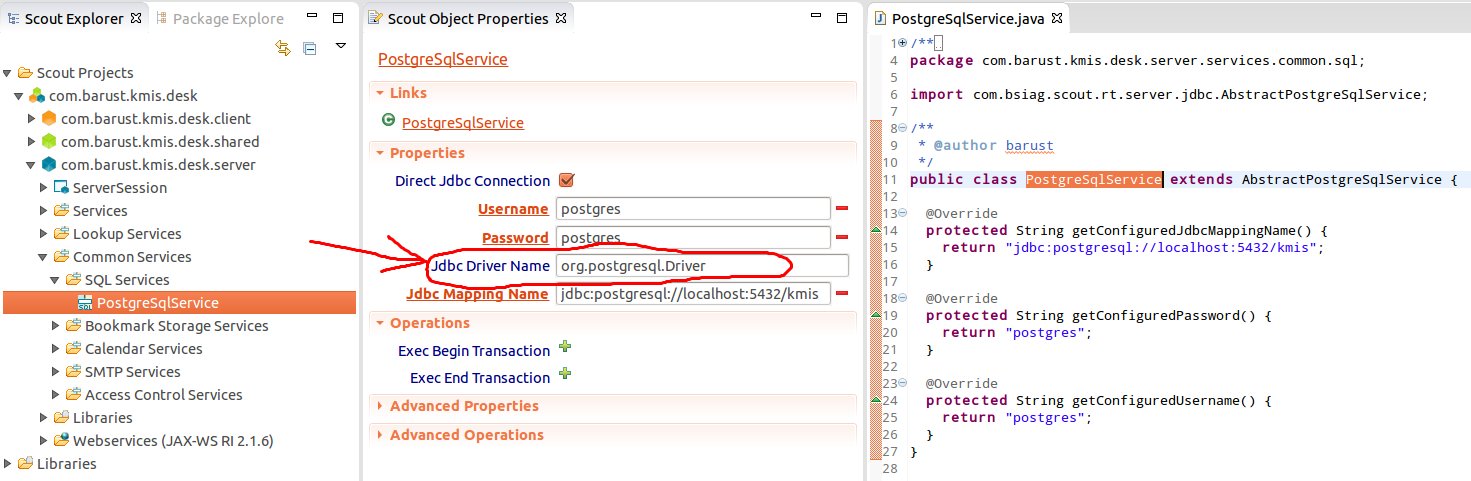Click the blue server bundle icon
The width and height of the screenshot is (1471, 481).
coord(49,164)
